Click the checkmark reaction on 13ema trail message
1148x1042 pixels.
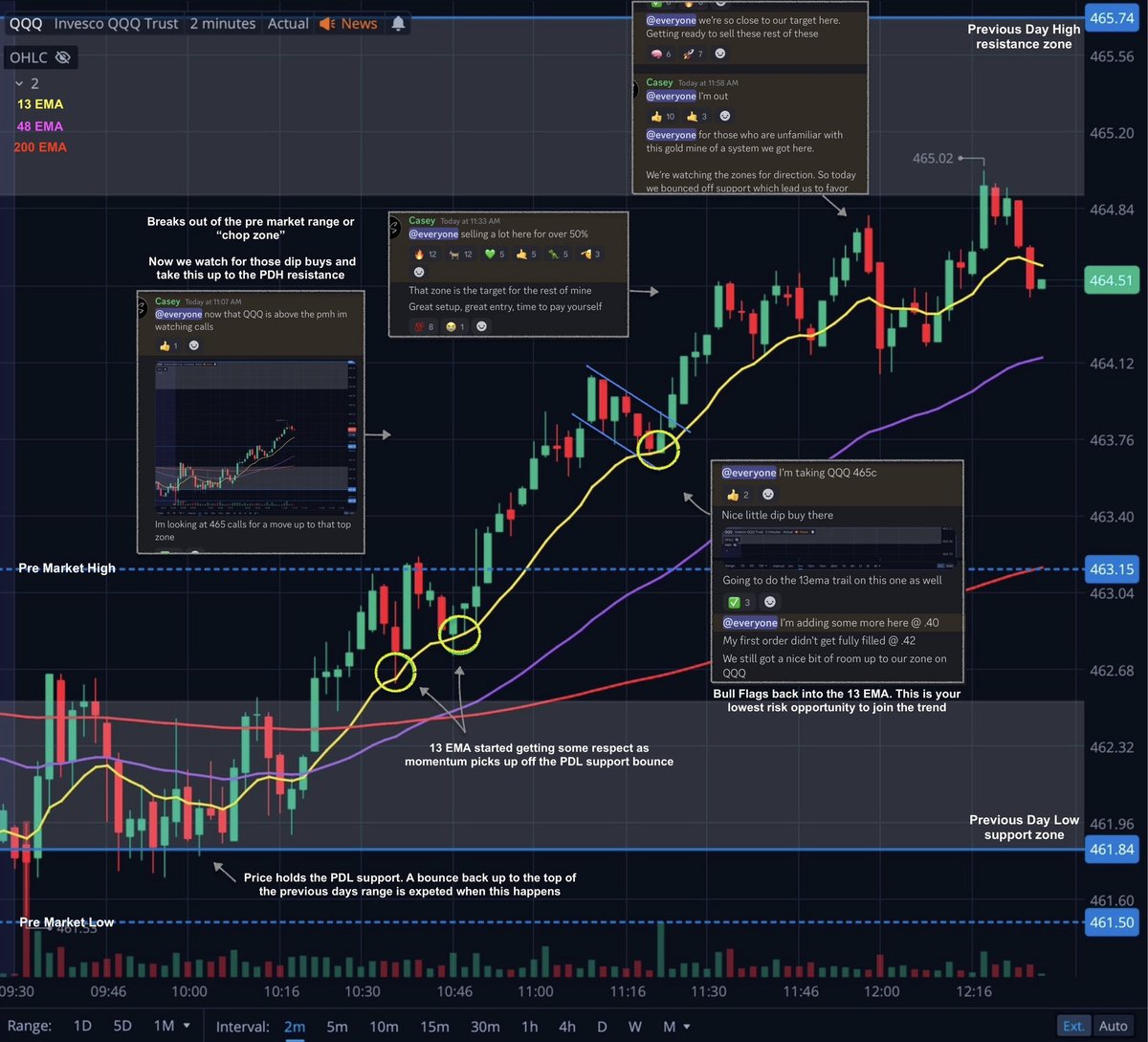click(x=739, y=602)
